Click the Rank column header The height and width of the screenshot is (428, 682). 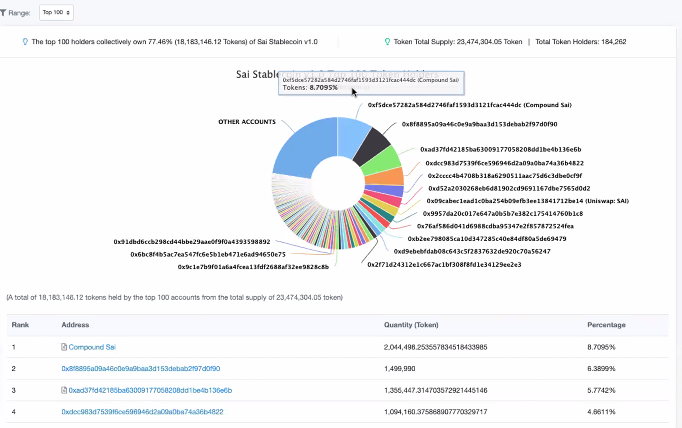[20, 325]
